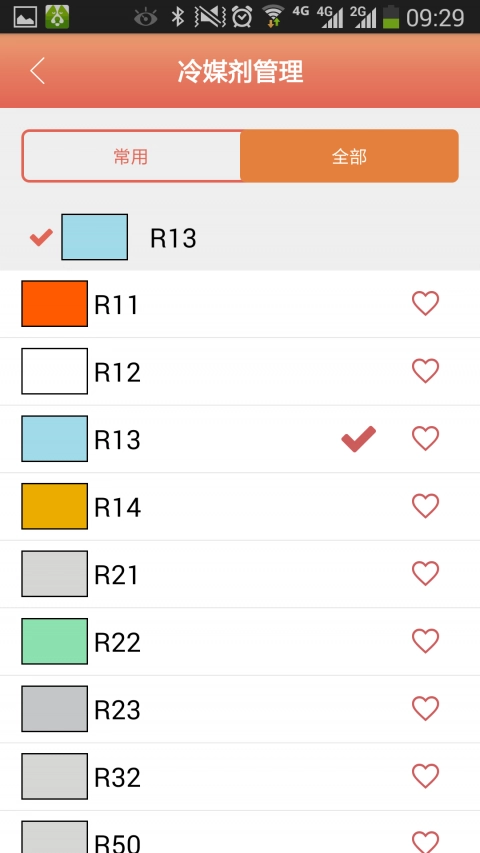Tap the selected R13 item at top

(x=240, y=237)
